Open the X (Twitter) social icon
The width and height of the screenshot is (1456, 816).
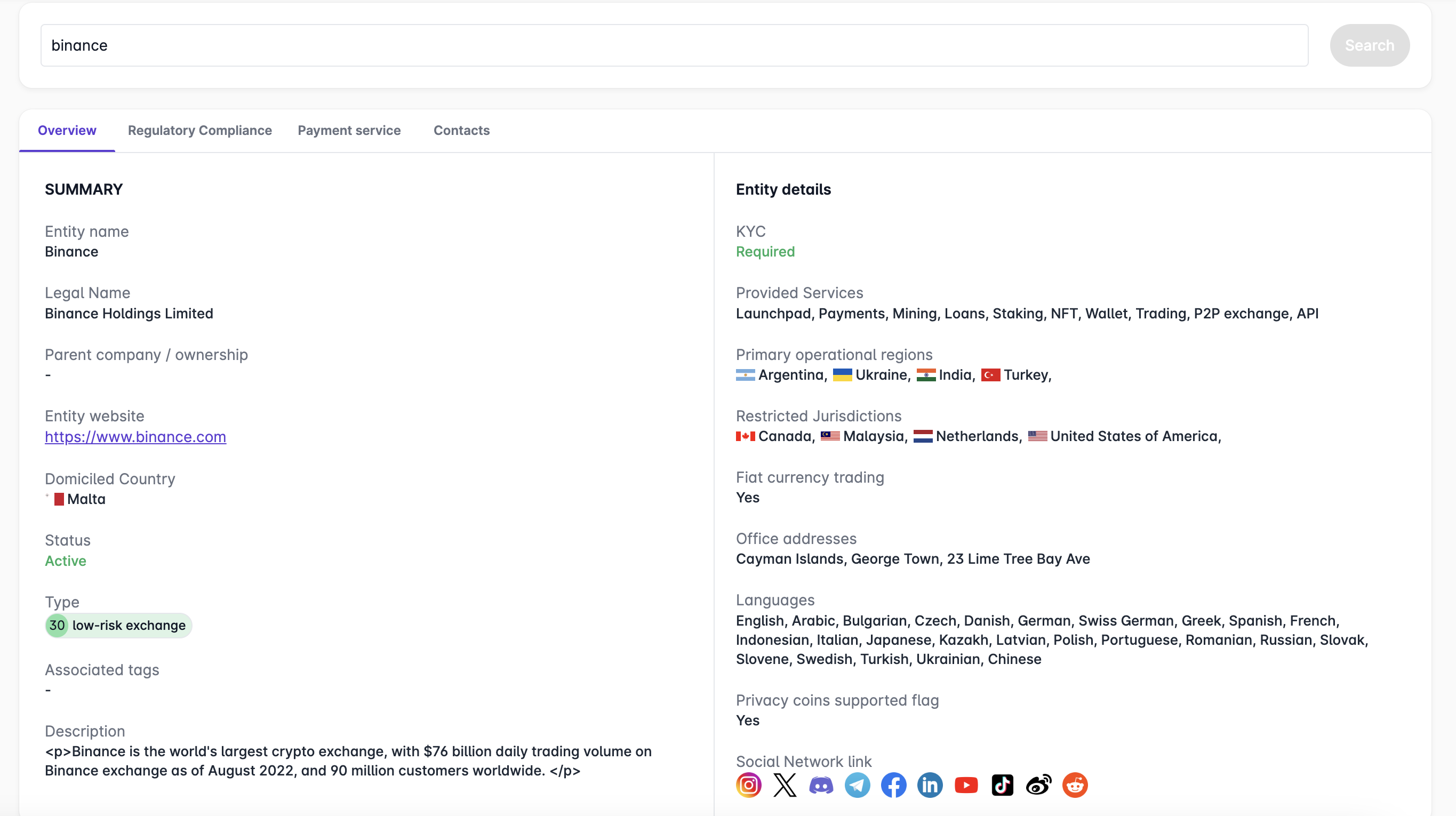(x=785, y=785)
